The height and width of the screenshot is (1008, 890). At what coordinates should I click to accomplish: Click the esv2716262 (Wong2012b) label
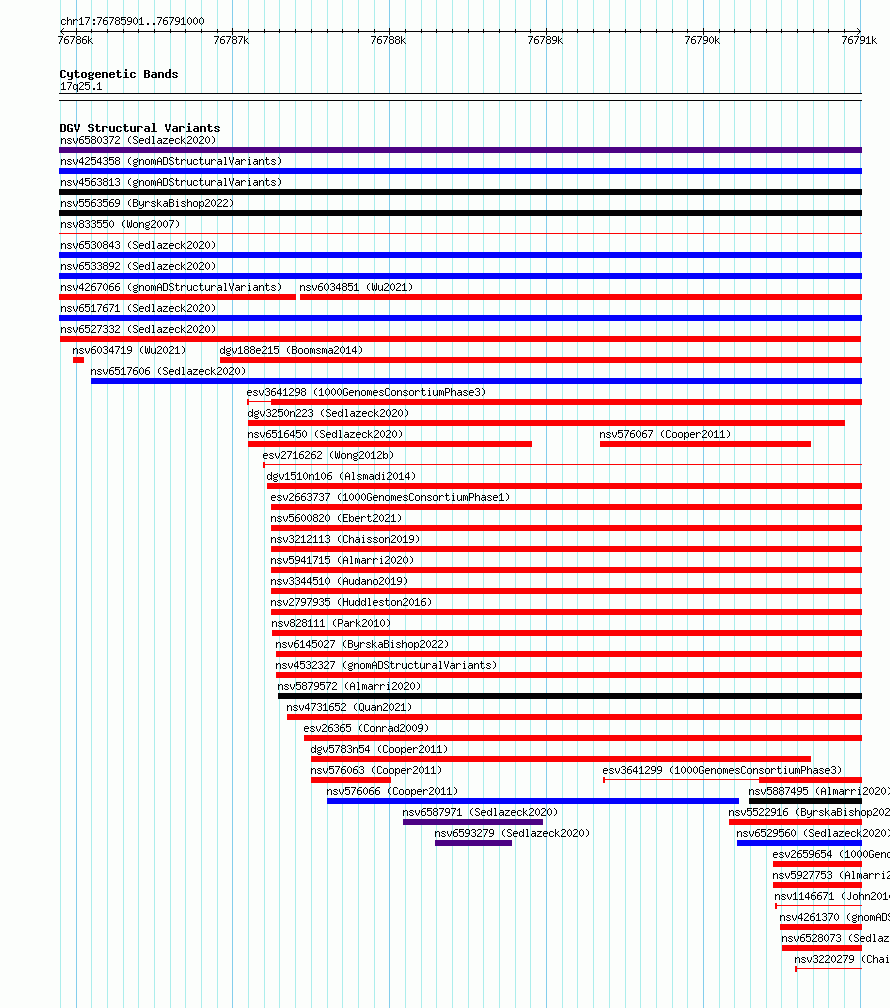point(329,455)
